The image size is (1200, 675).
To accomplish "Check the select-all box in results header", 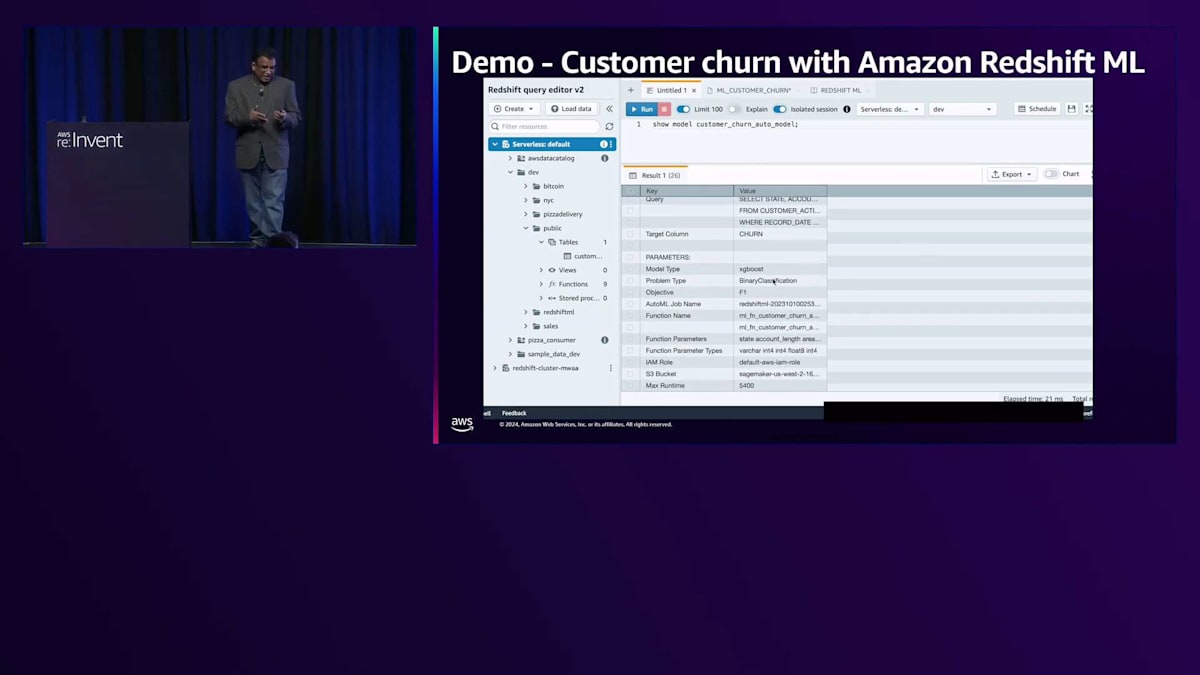I will [x=630, y=190].
